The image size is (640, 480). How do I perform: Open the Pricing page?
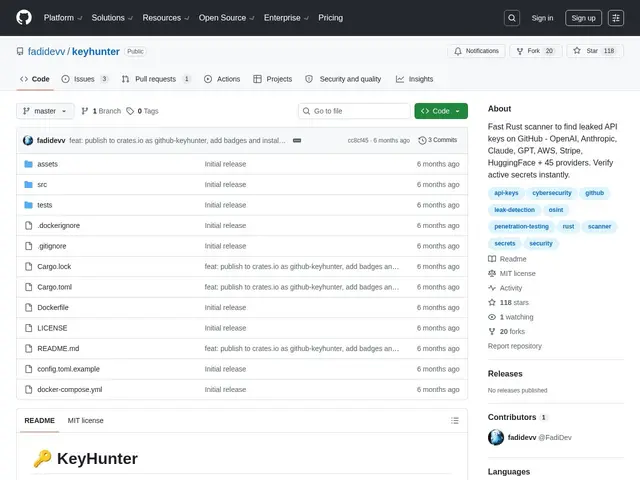tap(331, 18)
